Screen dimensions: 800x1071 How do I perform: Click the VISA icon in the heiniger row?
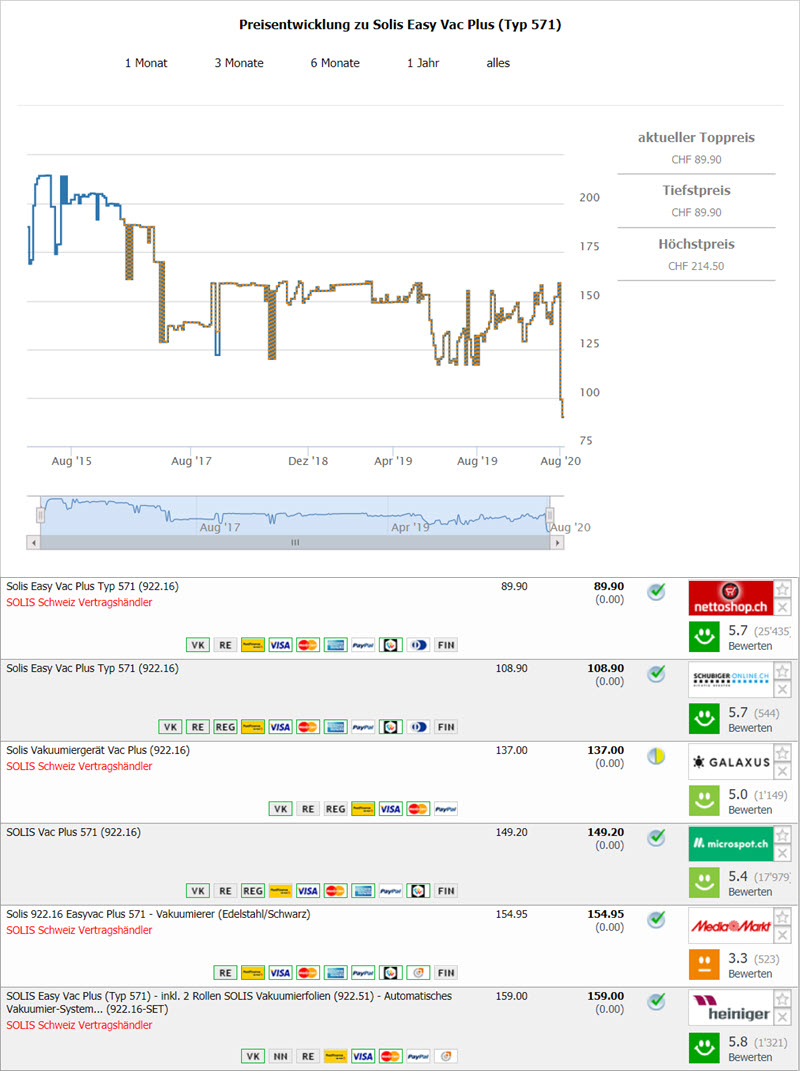click(362, 1055)
